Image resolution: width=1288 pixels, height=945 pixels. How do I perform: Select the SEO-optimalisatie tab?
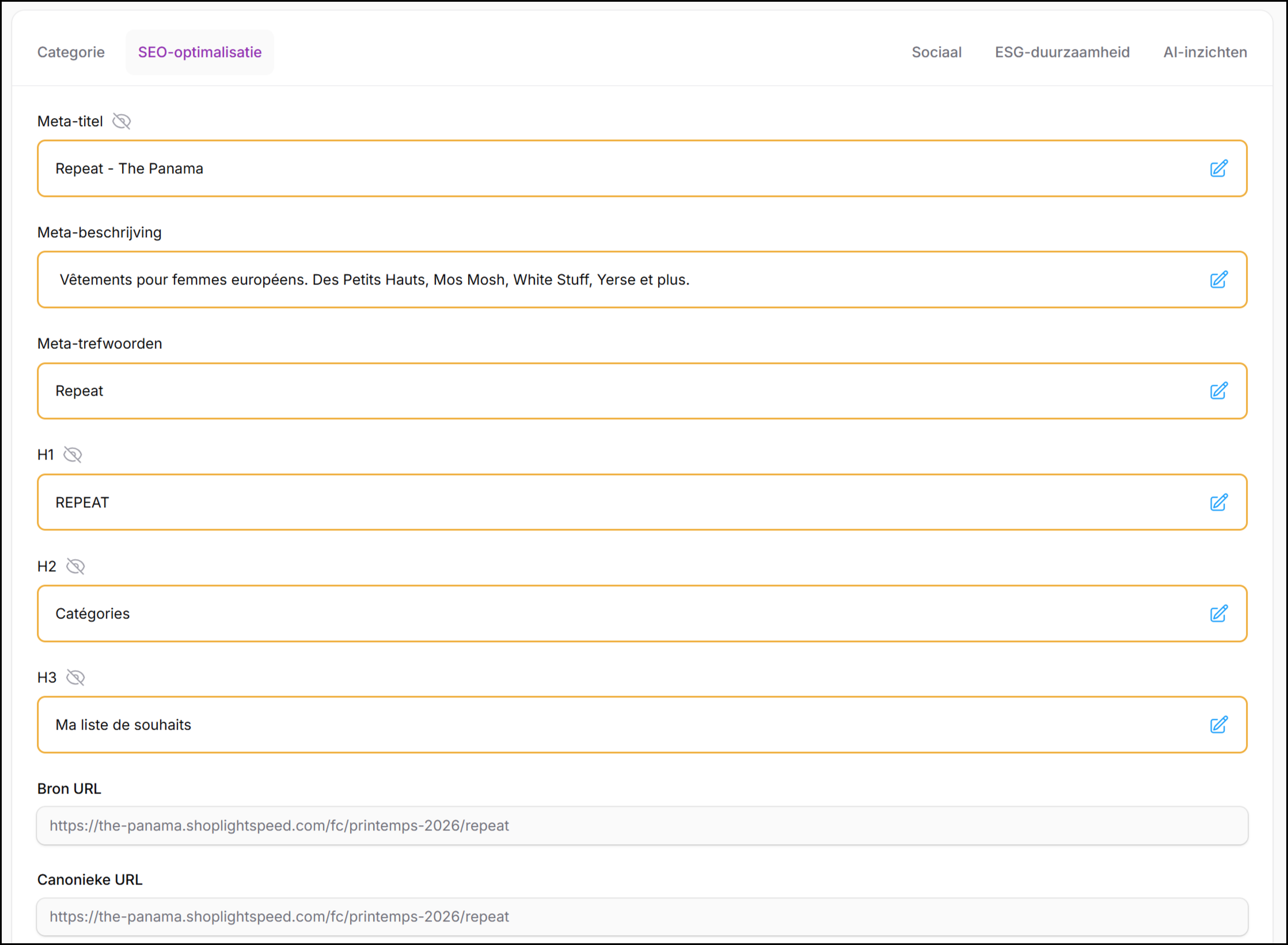click(x=200, y=52)
